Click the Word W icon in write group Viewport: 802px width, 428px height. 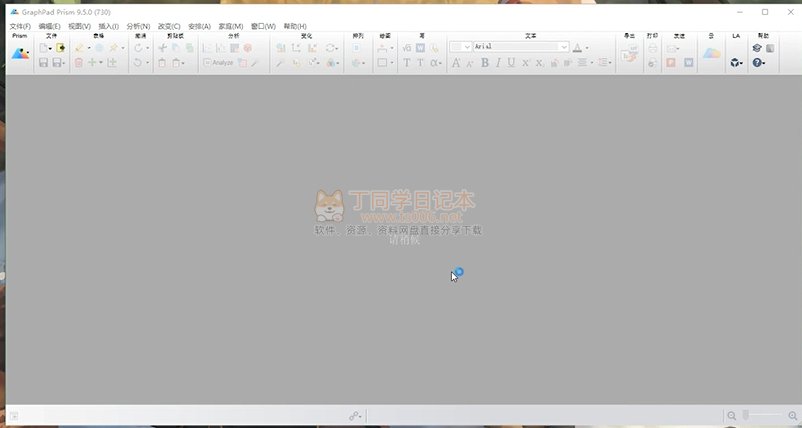click(420, 48)
